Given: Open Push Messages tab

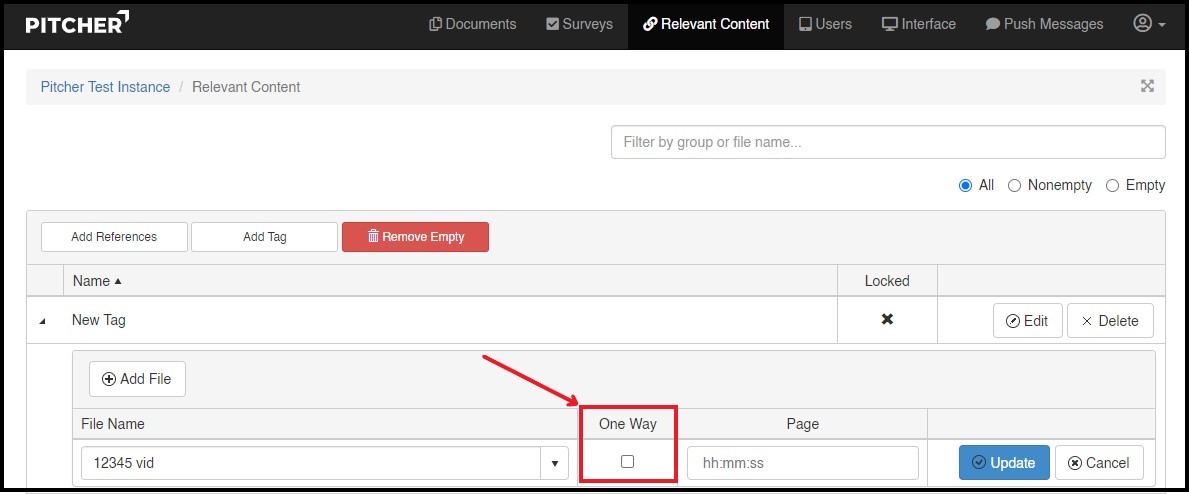Looking at the screenshot, I should point(1044,24).
